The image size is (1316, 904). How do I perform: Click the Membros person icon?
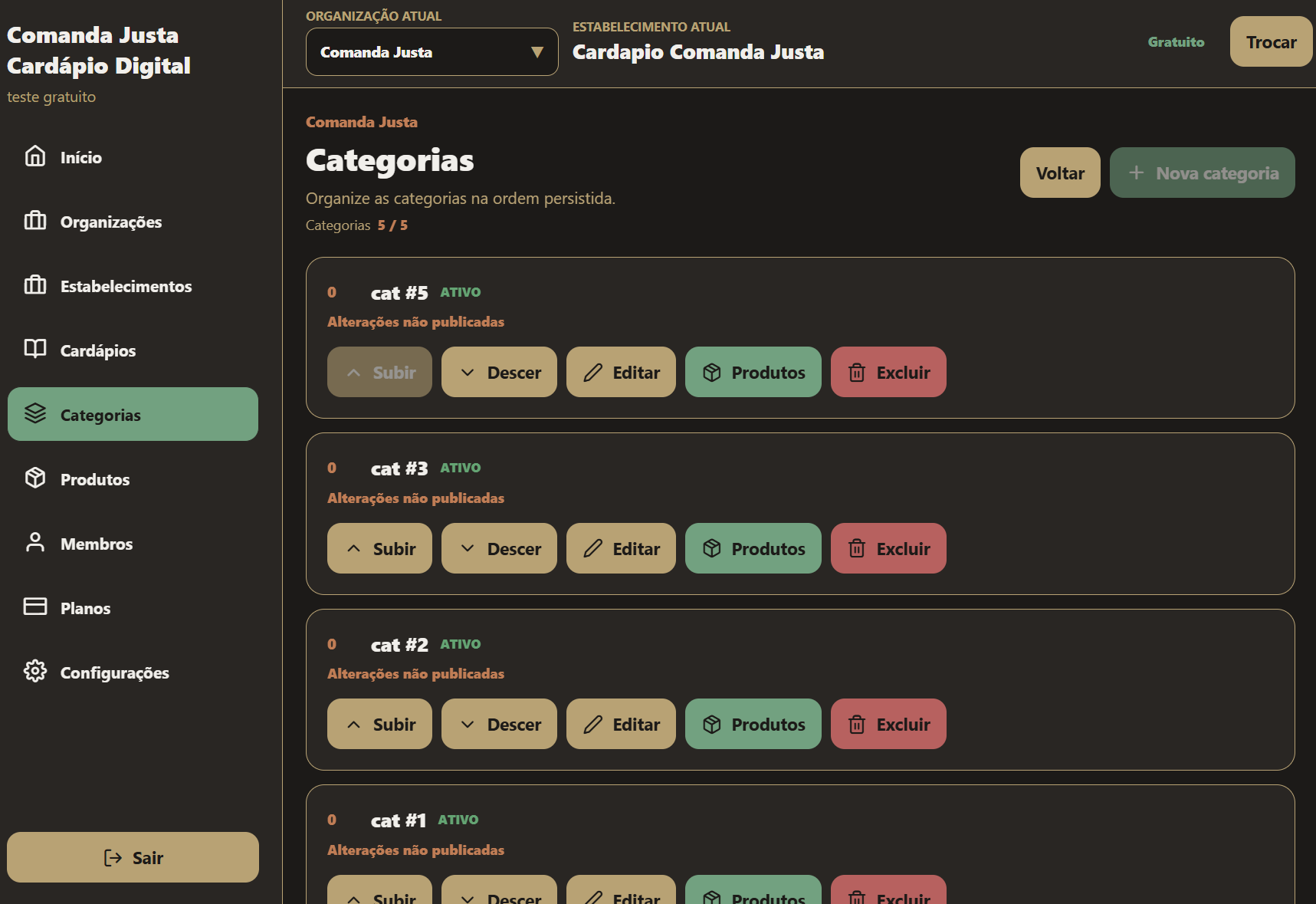pos(35,543)
